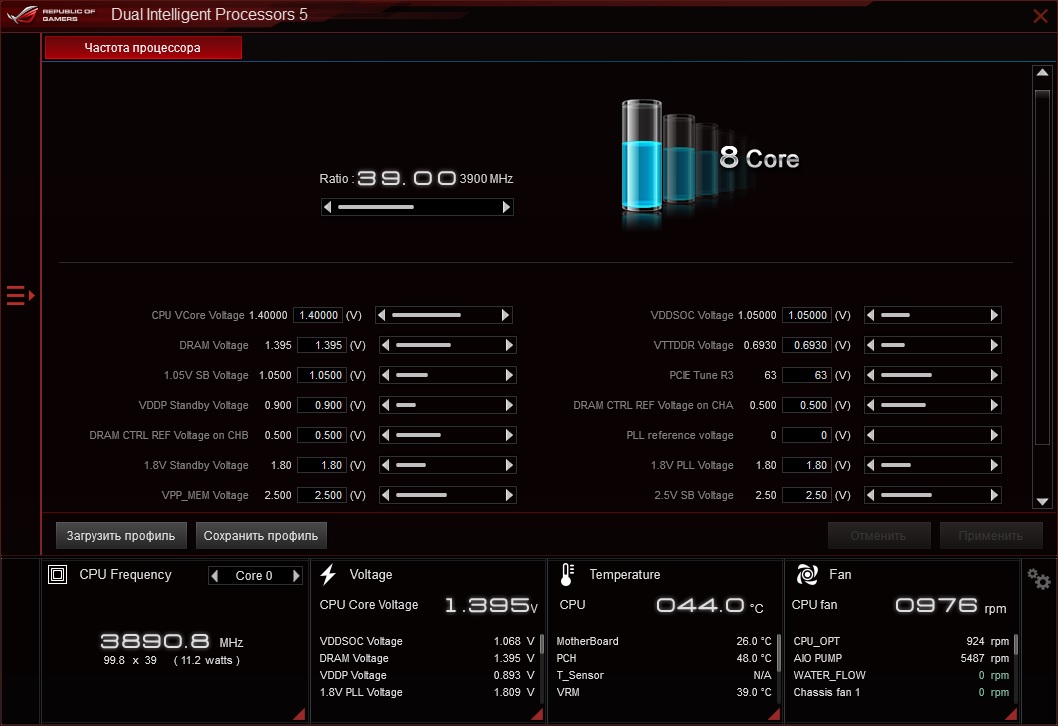Click the Применить button
The width and height of the screenshot is (1058, 726).
coord(991,536)
